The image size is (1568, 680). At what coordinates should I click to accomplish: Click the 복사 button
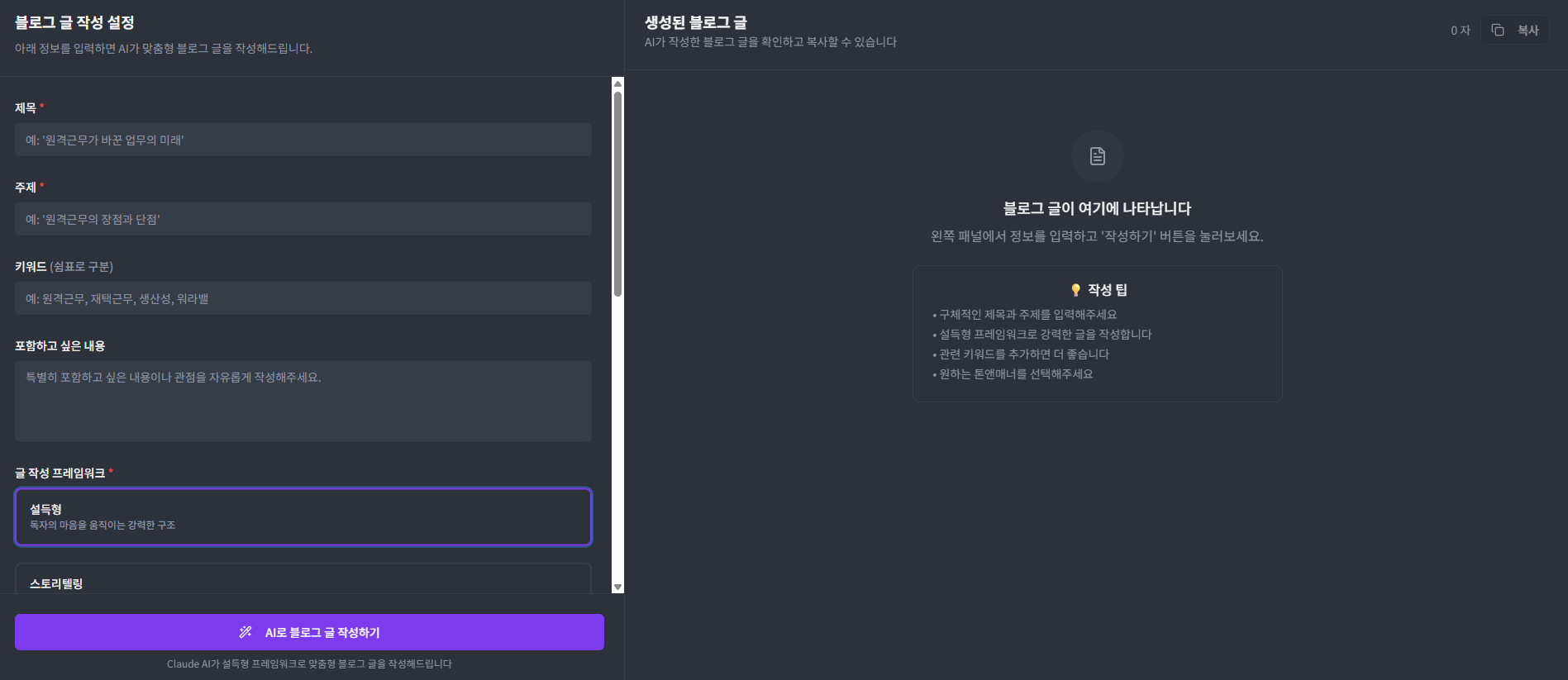point(1514,30)
